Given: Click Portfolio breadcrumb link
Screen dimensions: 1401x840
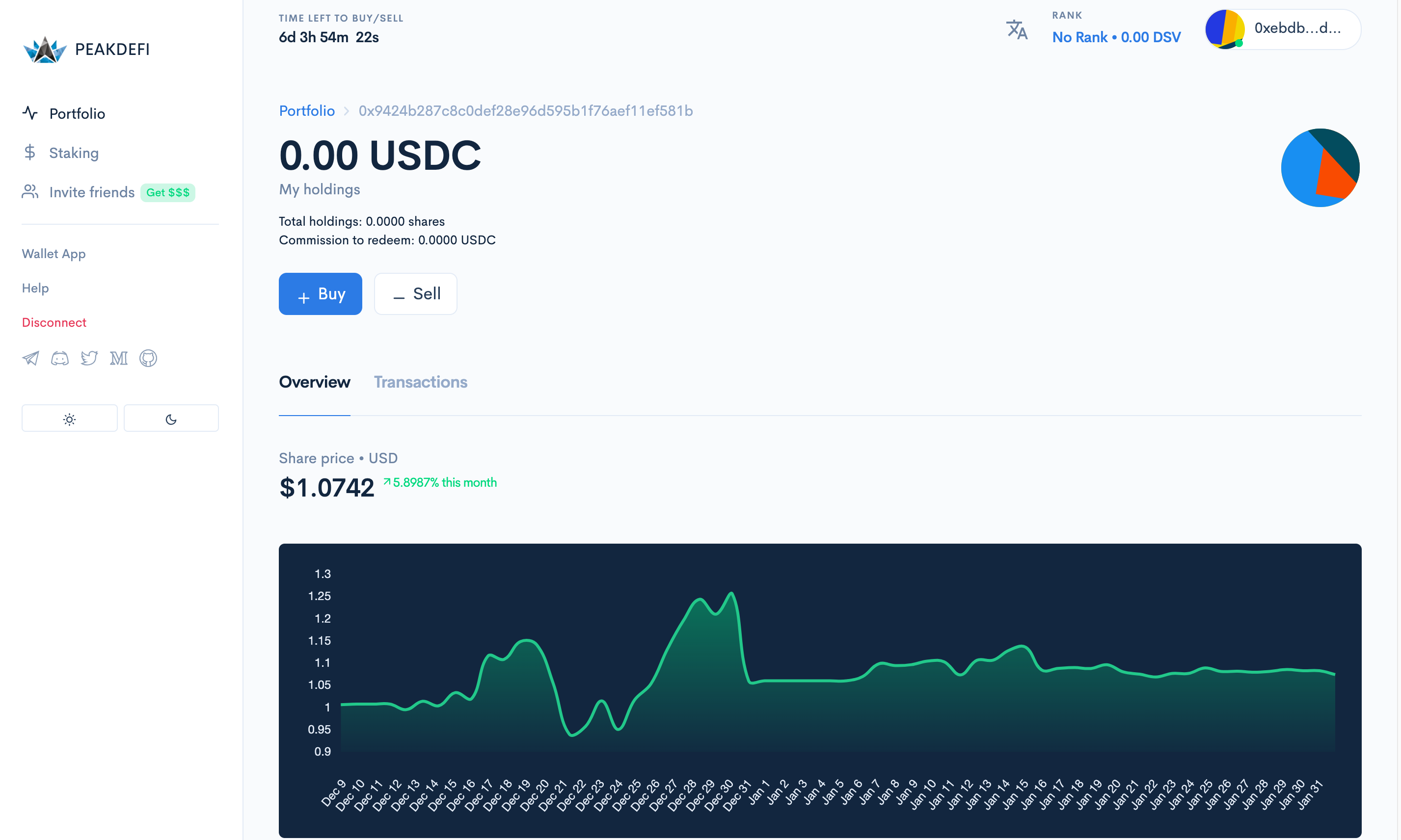Looking at the screenshot, I should point(307,111).
